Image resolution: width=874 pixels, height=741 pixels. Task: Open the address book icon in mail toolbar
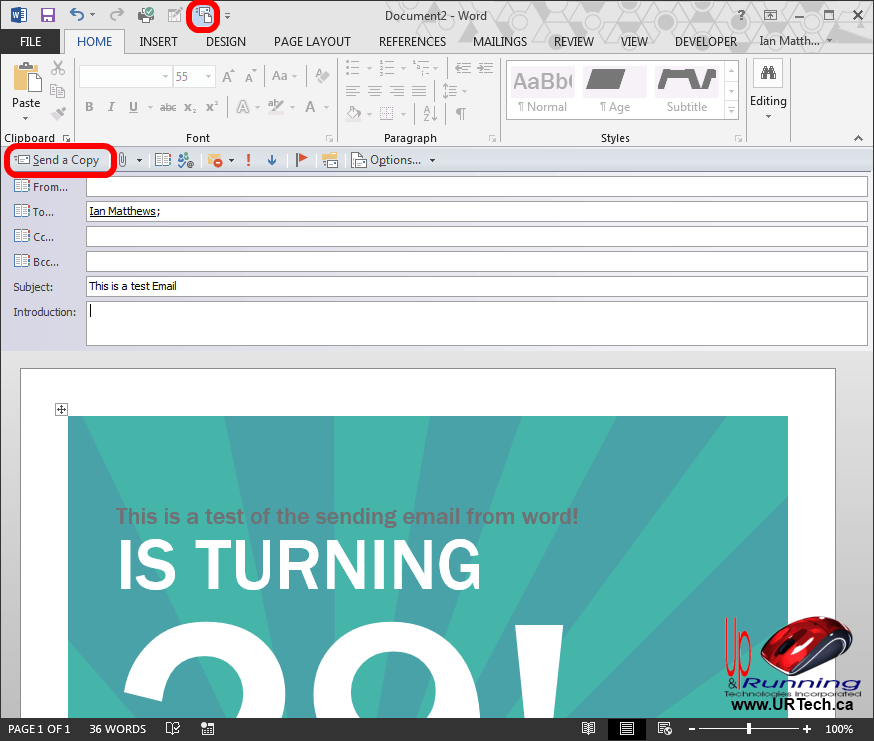pyautogui.click(x=162, y=160)
